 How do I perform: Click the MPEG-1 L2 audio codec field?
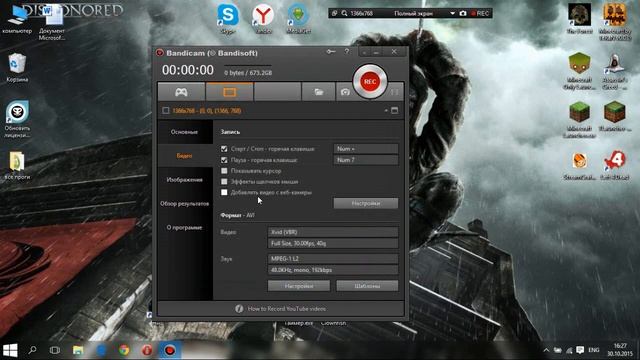coord(333,258)
